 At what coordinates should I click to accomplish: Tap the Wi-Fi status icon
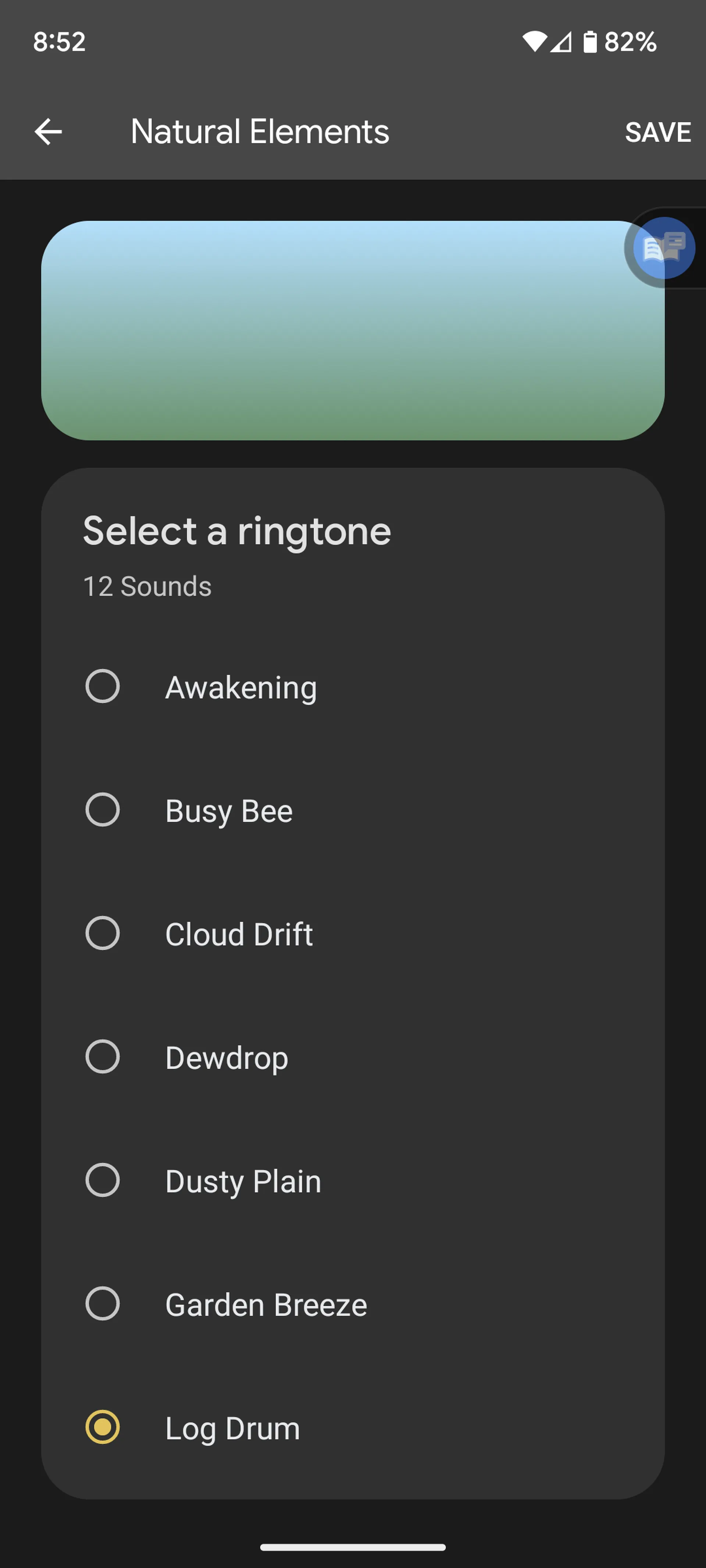pos(534,42)
